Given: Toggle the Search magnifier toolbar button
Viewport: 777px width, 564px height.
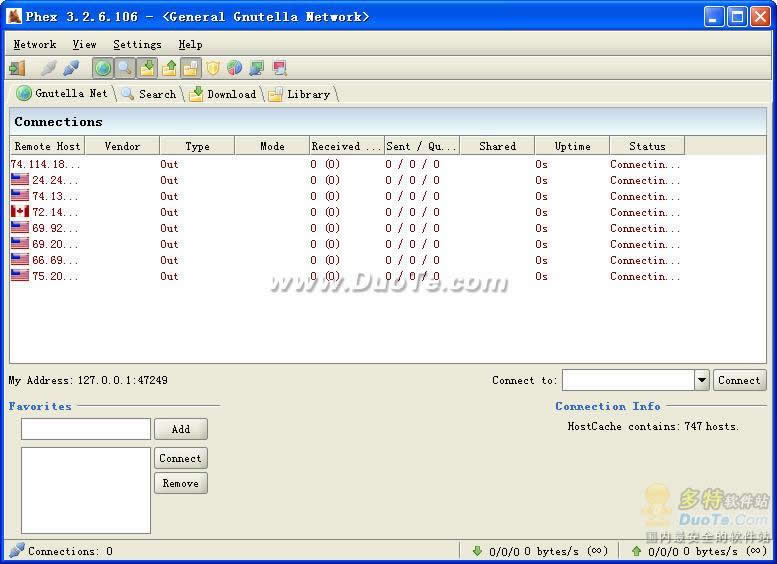Looking at the screenshot, I should [x=125, y=68].
